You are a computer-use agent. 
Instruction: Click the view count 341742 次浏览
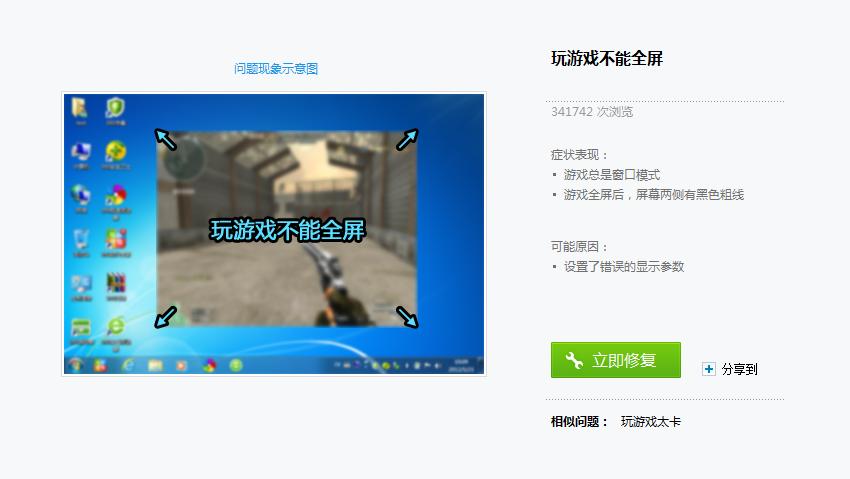(x=592, y=112)
